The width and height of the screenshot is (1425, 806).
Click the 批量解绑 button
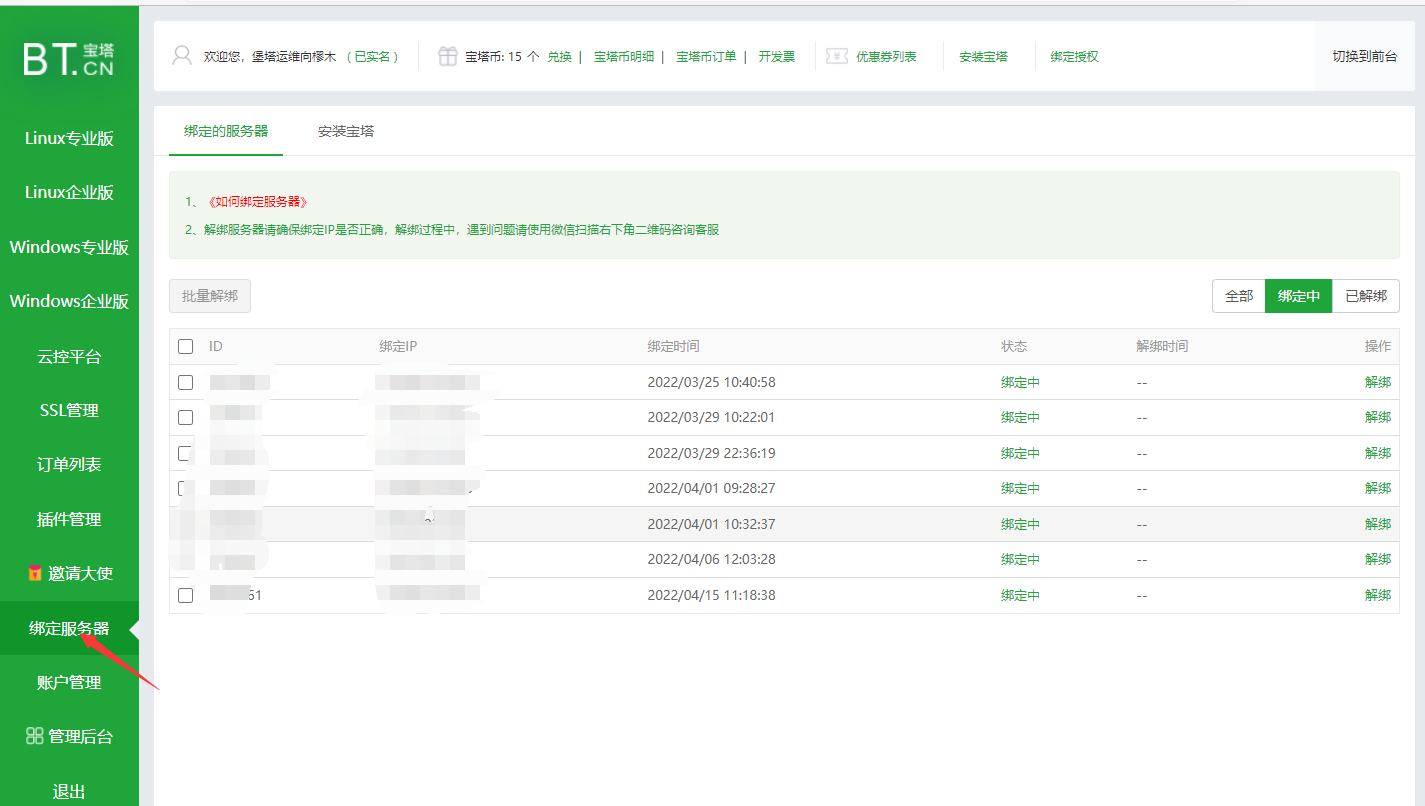[x=210, y=296]
